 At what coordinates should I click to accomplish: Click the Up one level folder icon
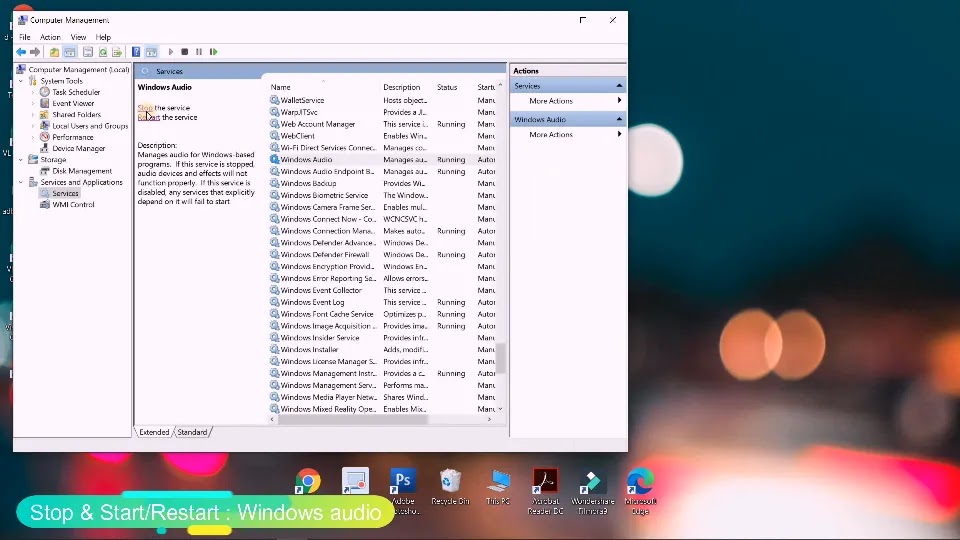click(54, 52)
